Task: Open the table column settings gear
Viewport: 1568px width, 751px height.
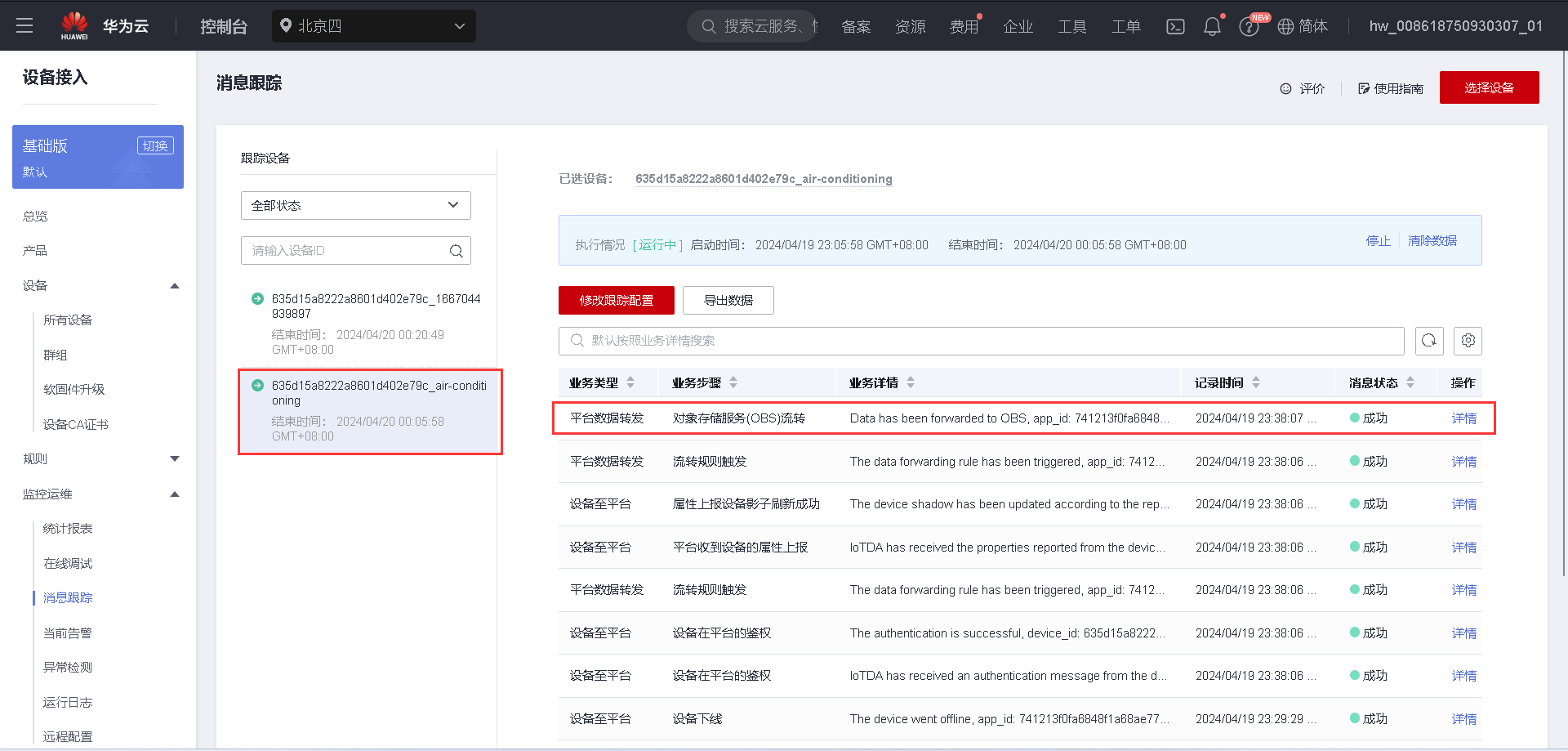Action: (x=1468, y=341)
